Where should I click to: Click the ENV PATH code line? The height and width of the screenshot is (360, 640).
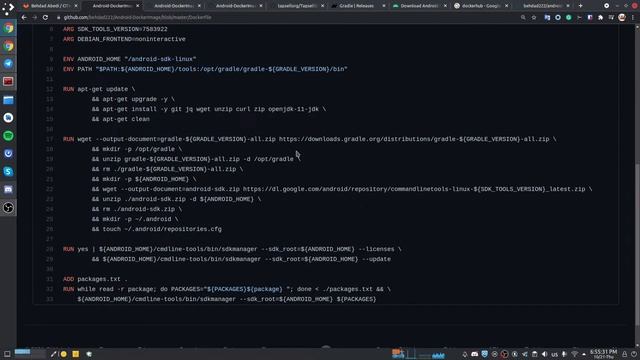click(x=205, y=69)
